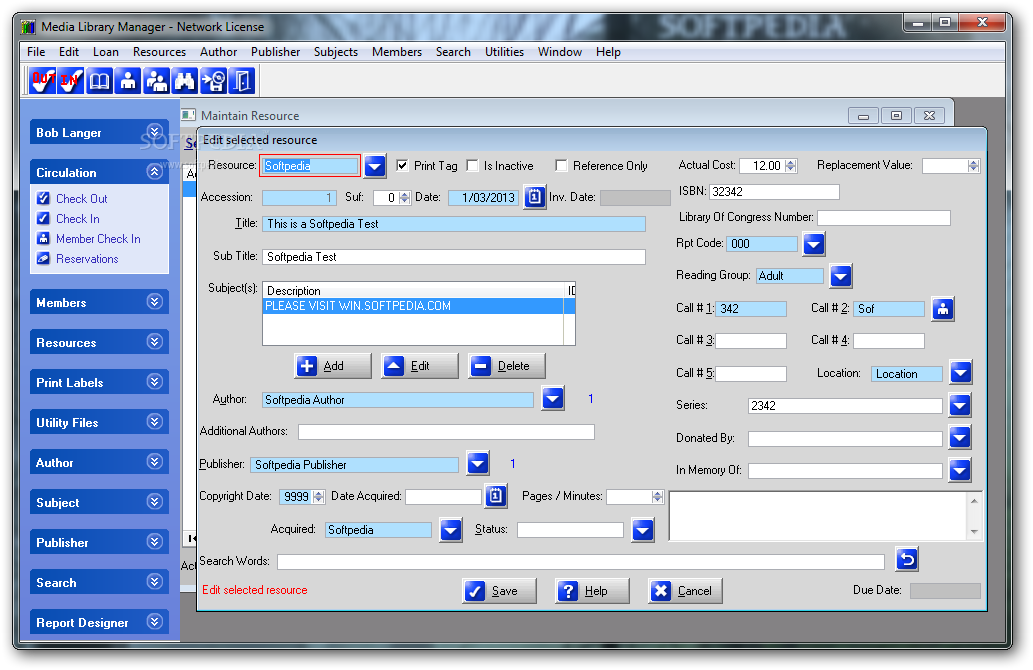The width and height of the screenshot is (1033, 670).
Task: Toggle the Print Tag checkbox
Action: [402, 165]
